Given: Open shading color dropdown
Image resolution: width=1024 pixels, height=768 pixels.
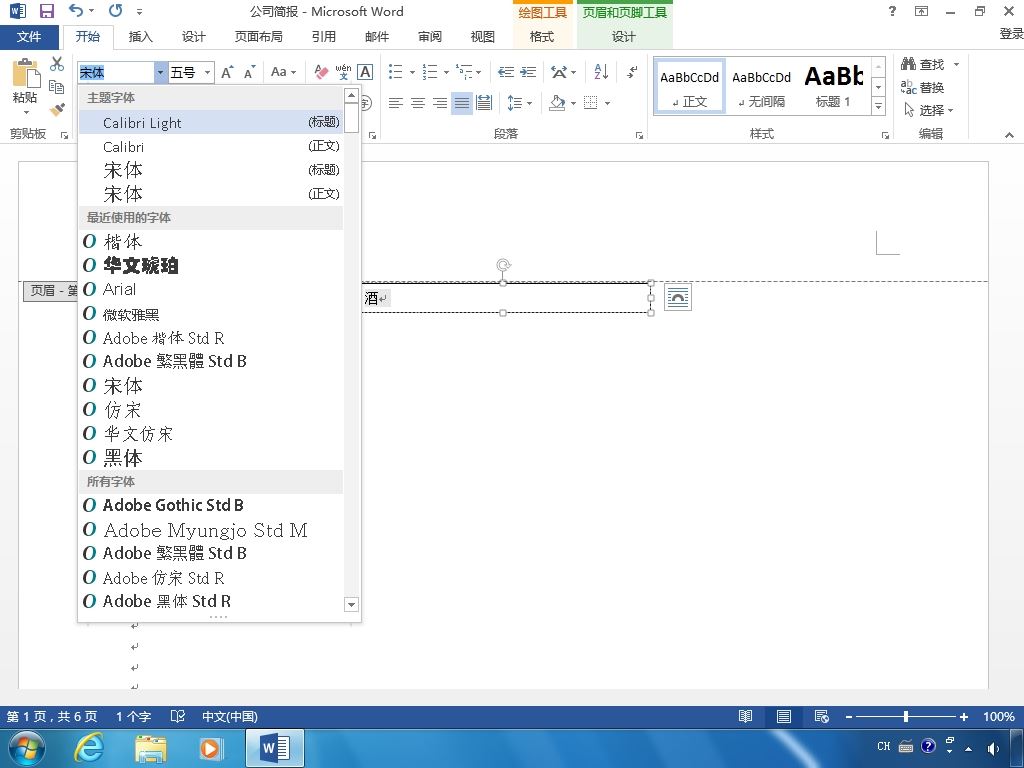Looking at the screenshot, I should (573, 103).
